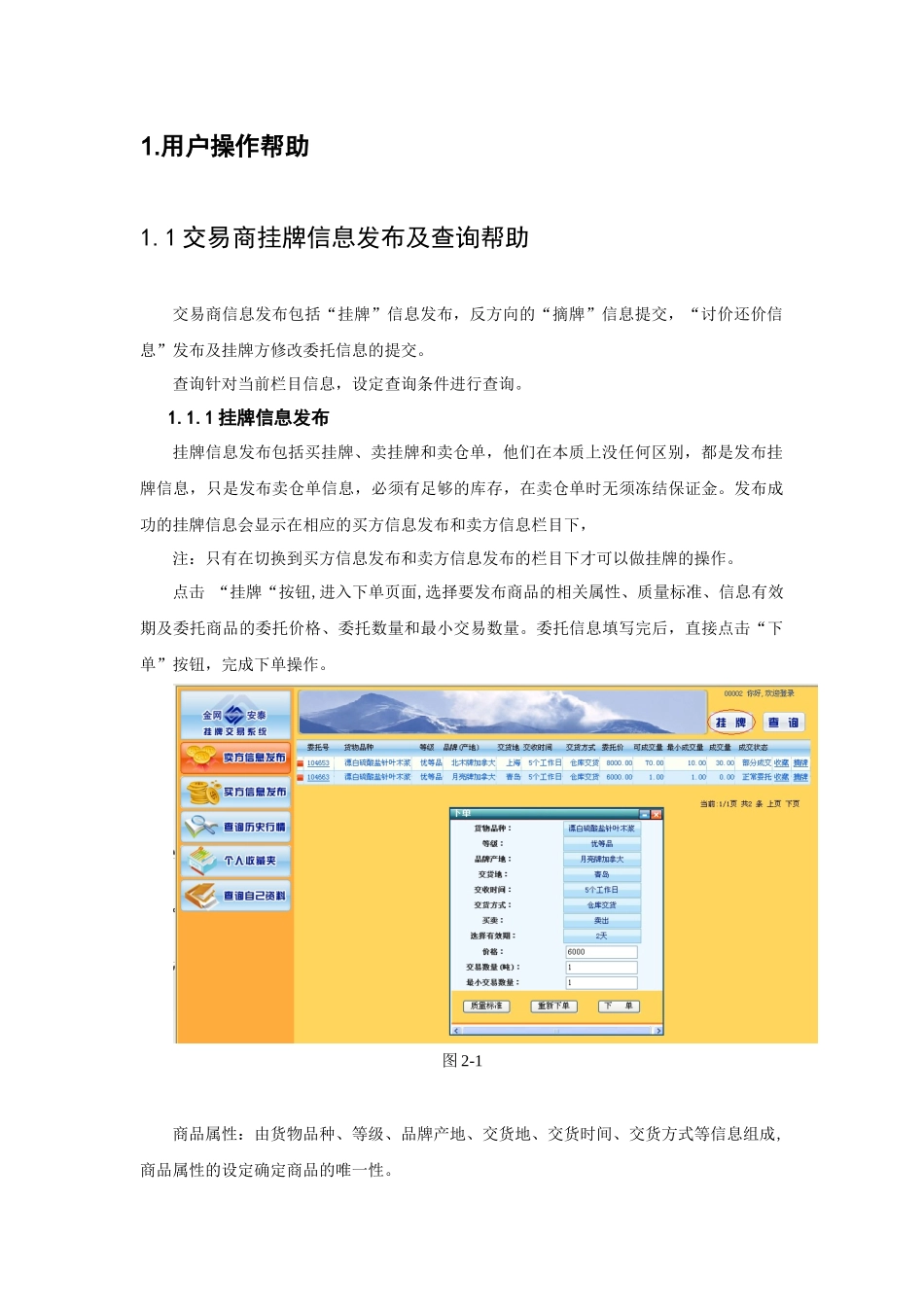Open the 交货地 selector in the 下单 dialog

[602, 875]
